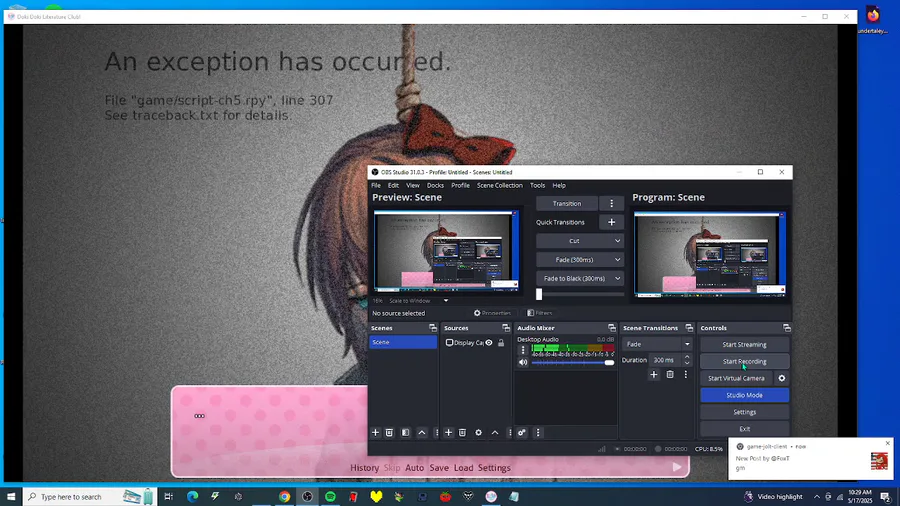Screen dimensions: 900x506
Task: Open the Scale to Window preview dropdown
Action: click(418, 301)
